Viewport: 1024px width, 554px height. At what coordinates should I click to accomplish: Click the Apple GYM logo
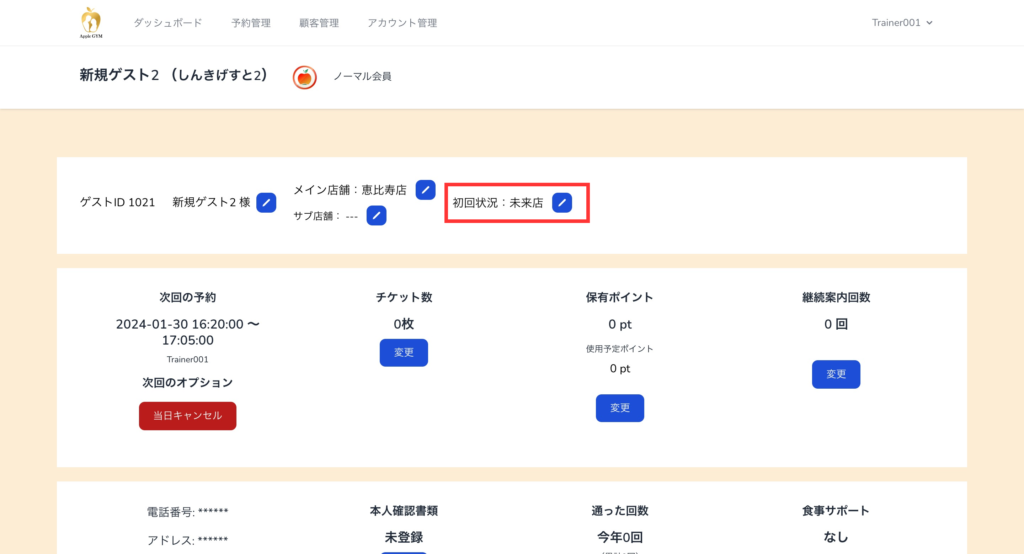pos(91,21)
